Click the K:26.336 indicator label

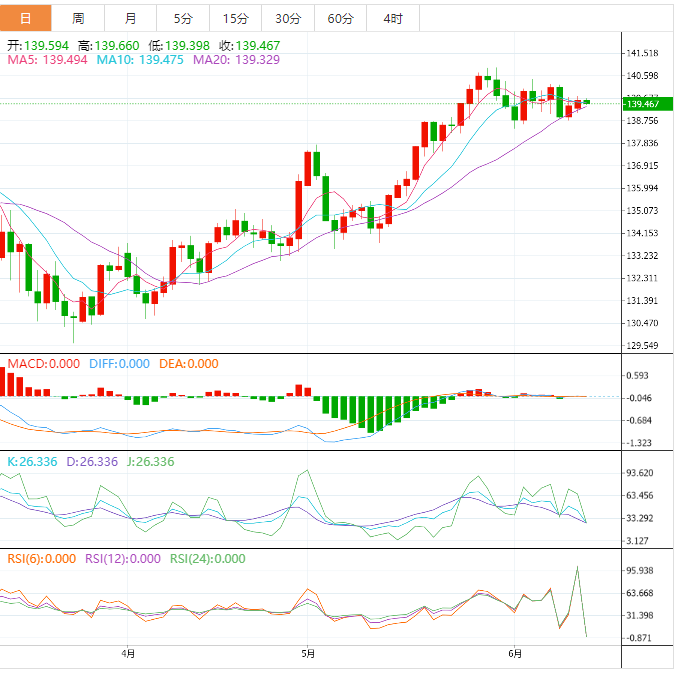[x=32, y=462]
